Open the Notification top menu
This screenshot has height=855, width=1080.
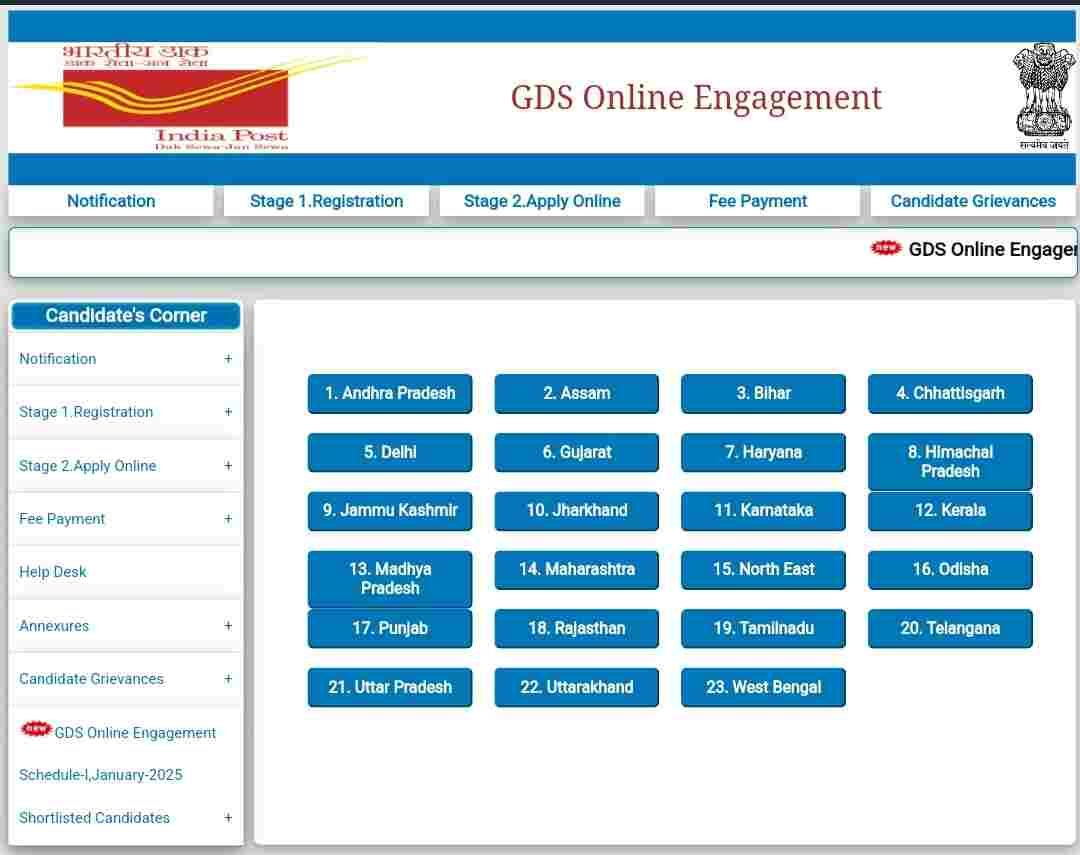(111, 201)
